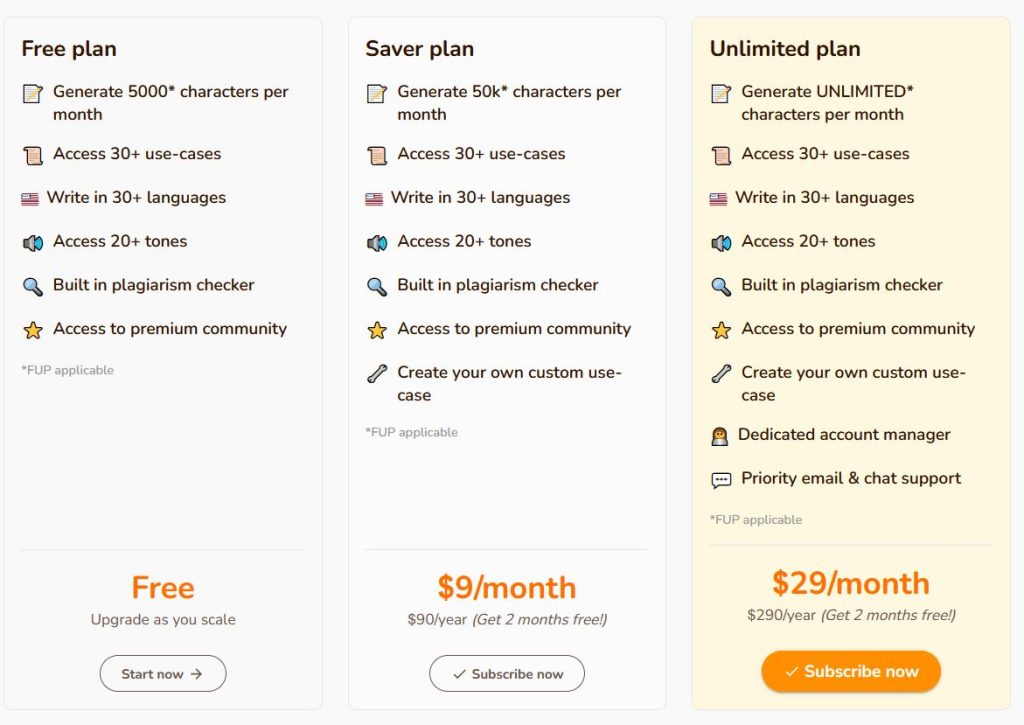Click the speaker icon in Free plan
Viewport: 1024px width, 725px height.
point(33,243)
